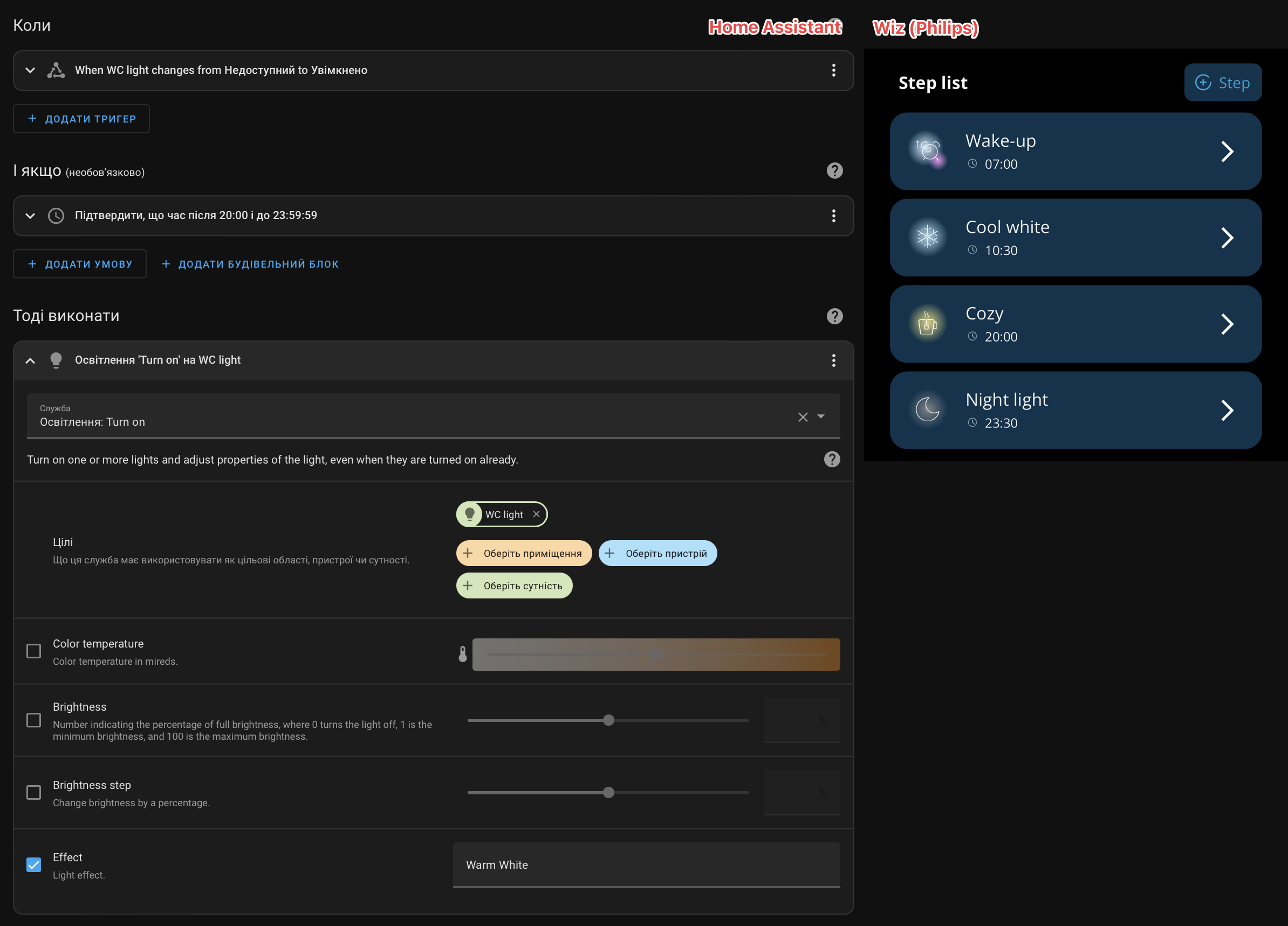Viewport: 1288px width, 926px height.
Task: Open the trigger row's three-dot menu
Action: (833, 71)
